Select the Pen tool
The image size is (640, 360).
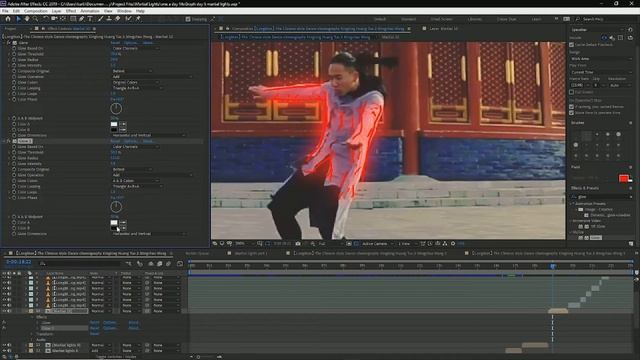click(82, 19)
